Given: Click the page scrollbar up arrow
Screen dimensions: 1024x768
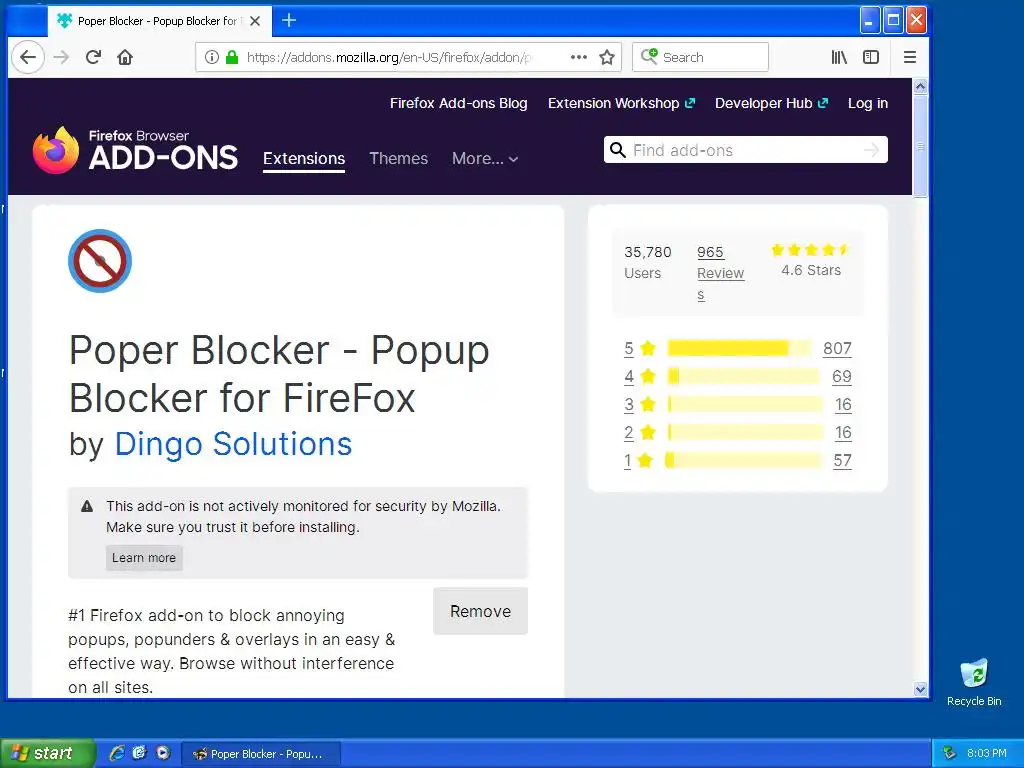Looking at the screenshot, I should 920,86.
